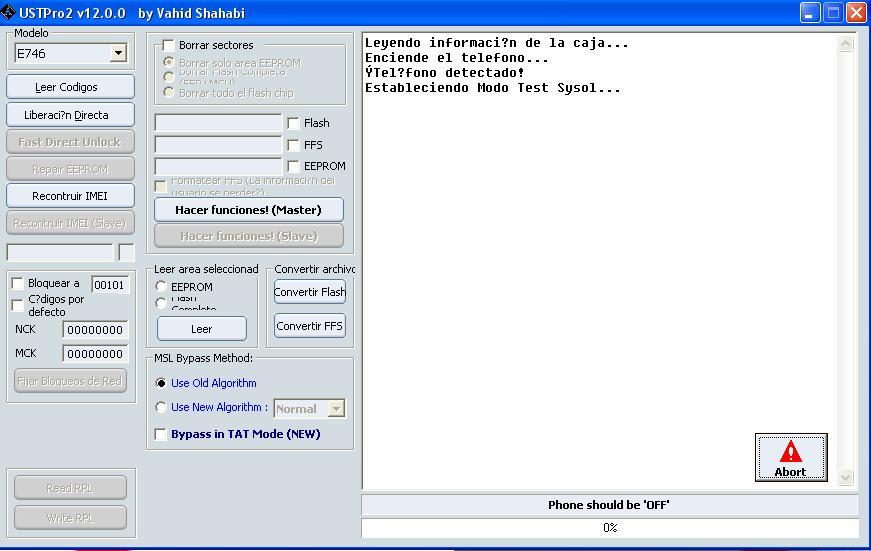Enable the Bloquear a checkbox
This screenshot has width=871, height=551.
coord(18,284)
